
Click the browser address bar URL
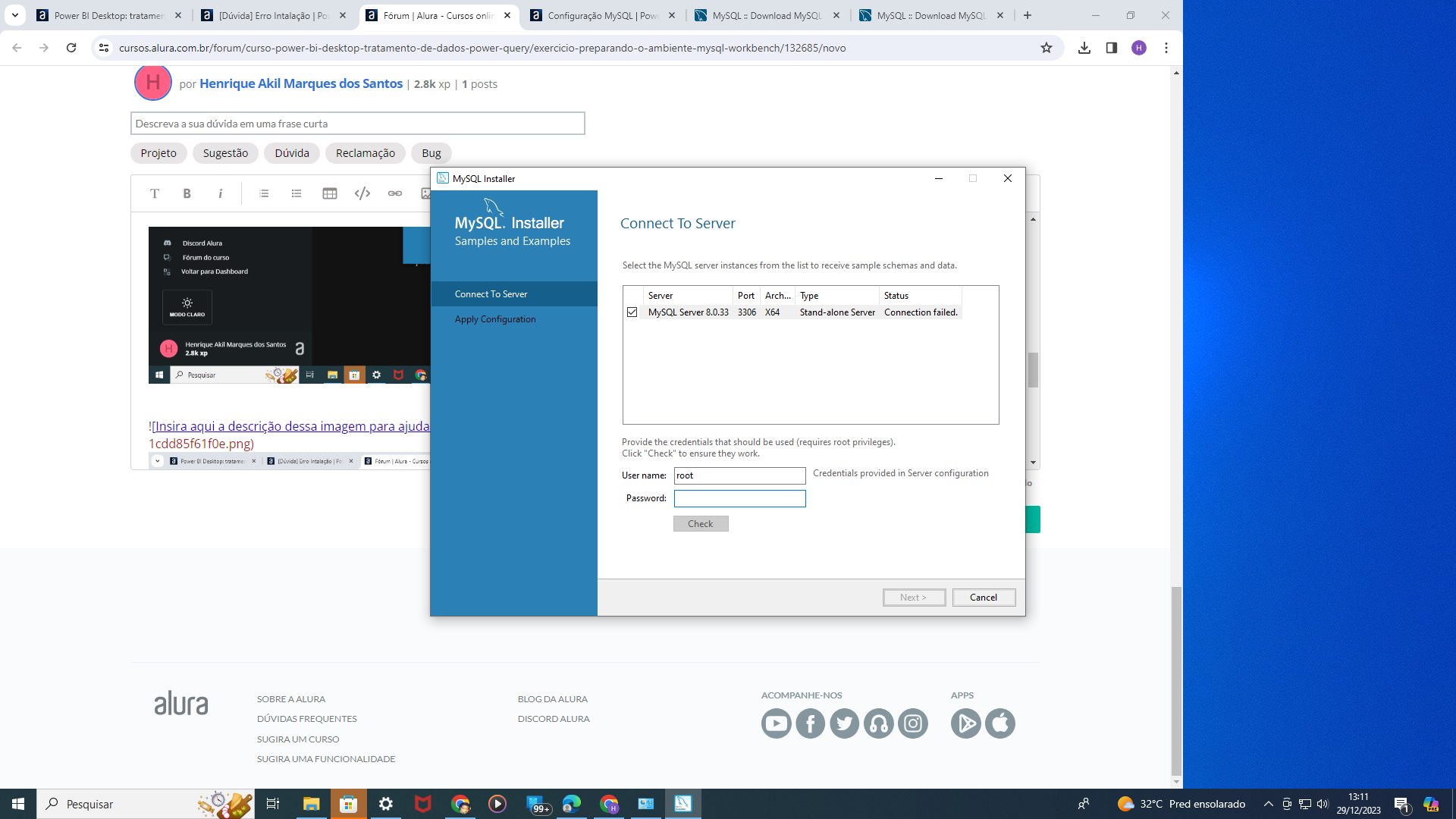482,48
